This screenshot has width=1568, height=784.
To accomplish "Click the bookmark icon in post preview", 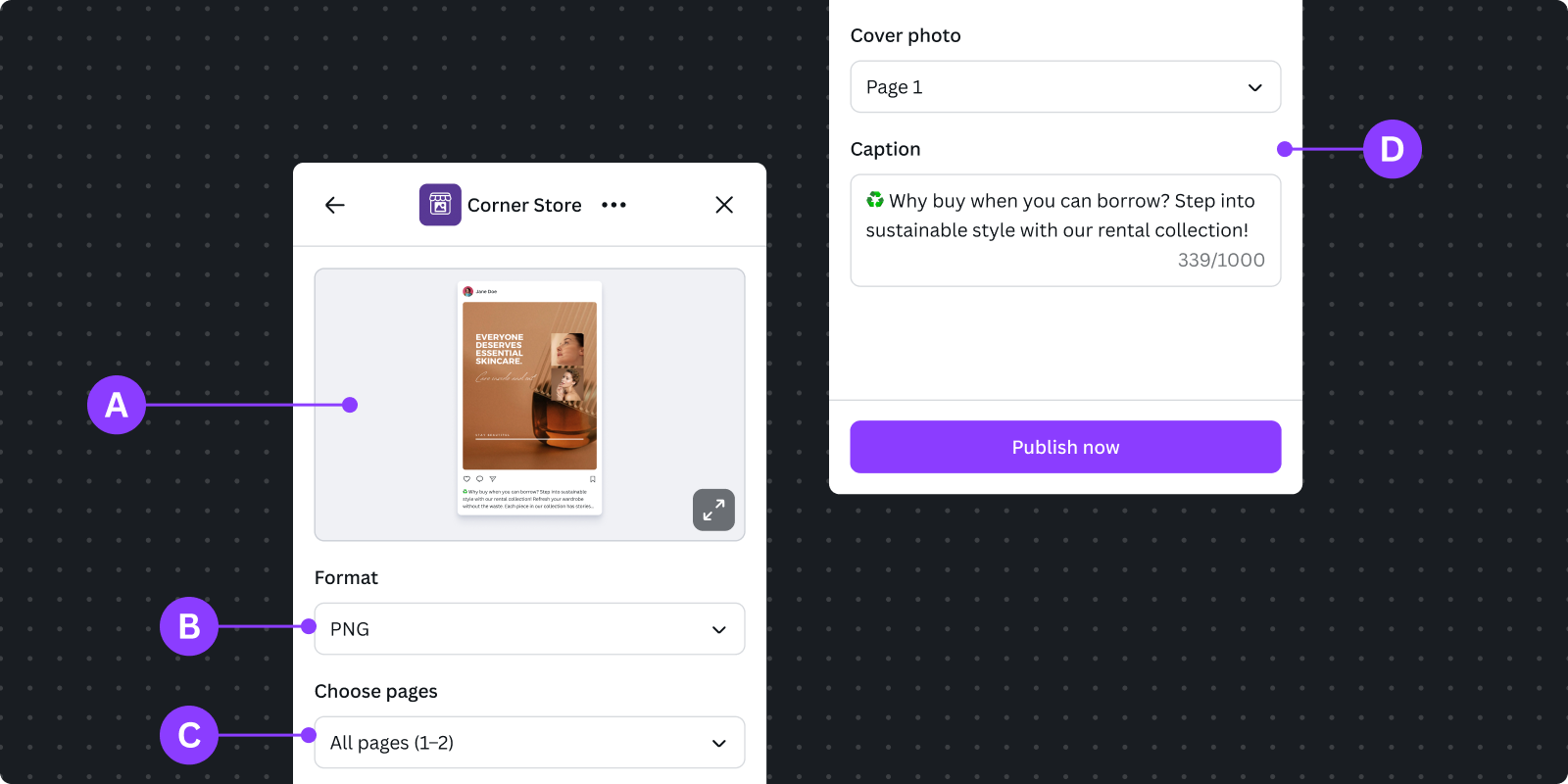I will coord(592,479).
